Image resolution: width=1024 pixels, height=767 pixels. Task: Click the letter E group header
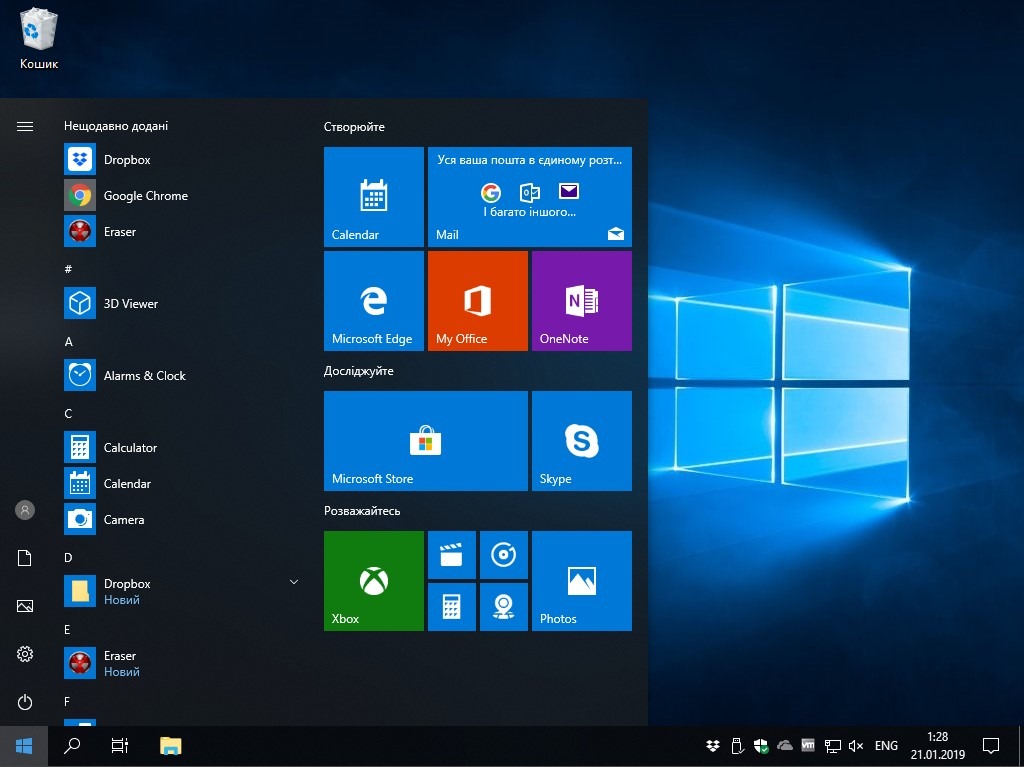[68, 629]
